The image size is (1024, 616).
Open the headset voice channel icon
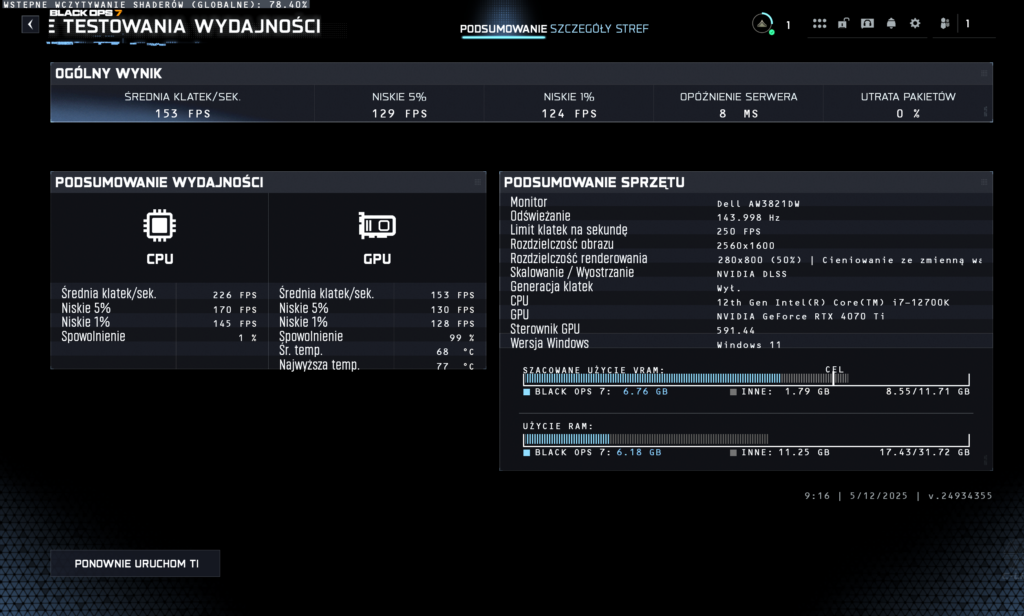point(867,24)
